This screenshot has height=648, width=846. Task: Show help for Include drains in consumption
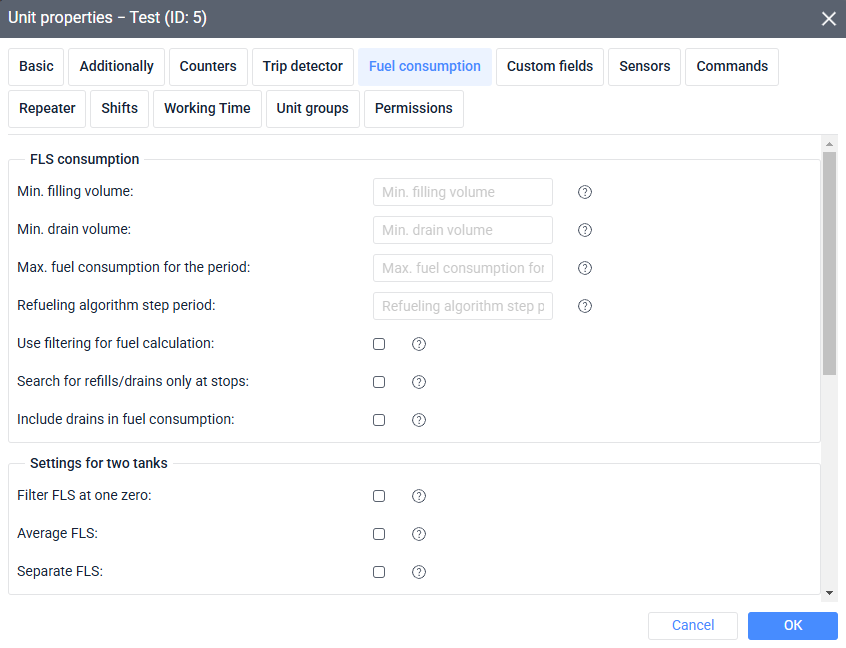419,420
